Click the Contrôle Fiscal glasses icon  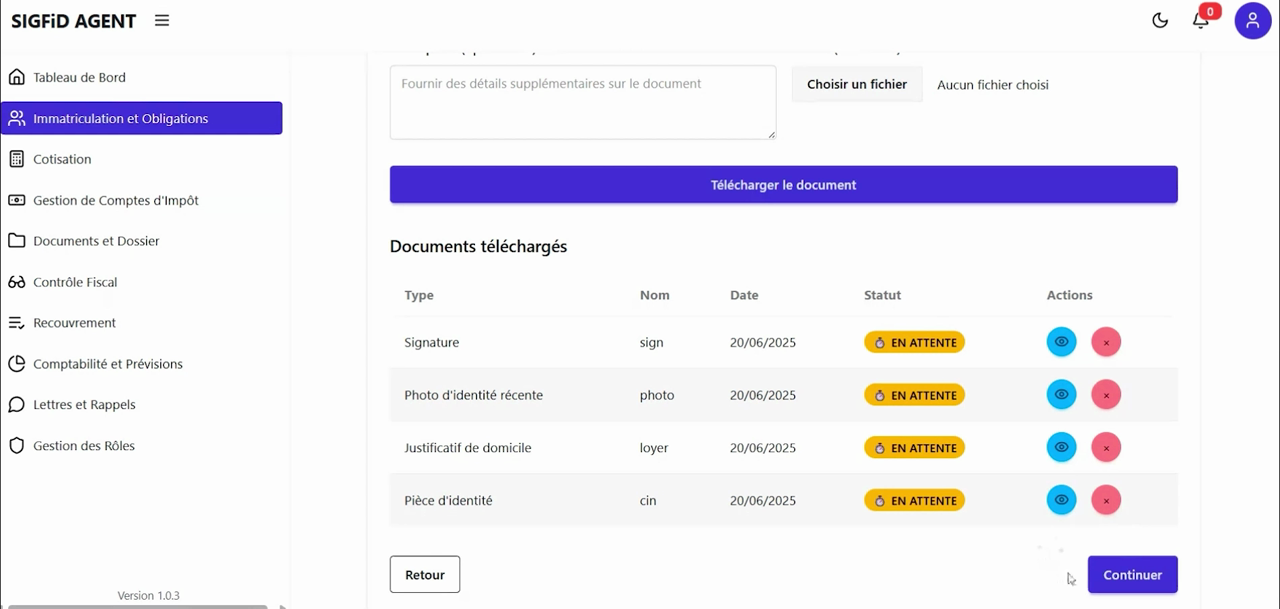(x=17, y=282)
